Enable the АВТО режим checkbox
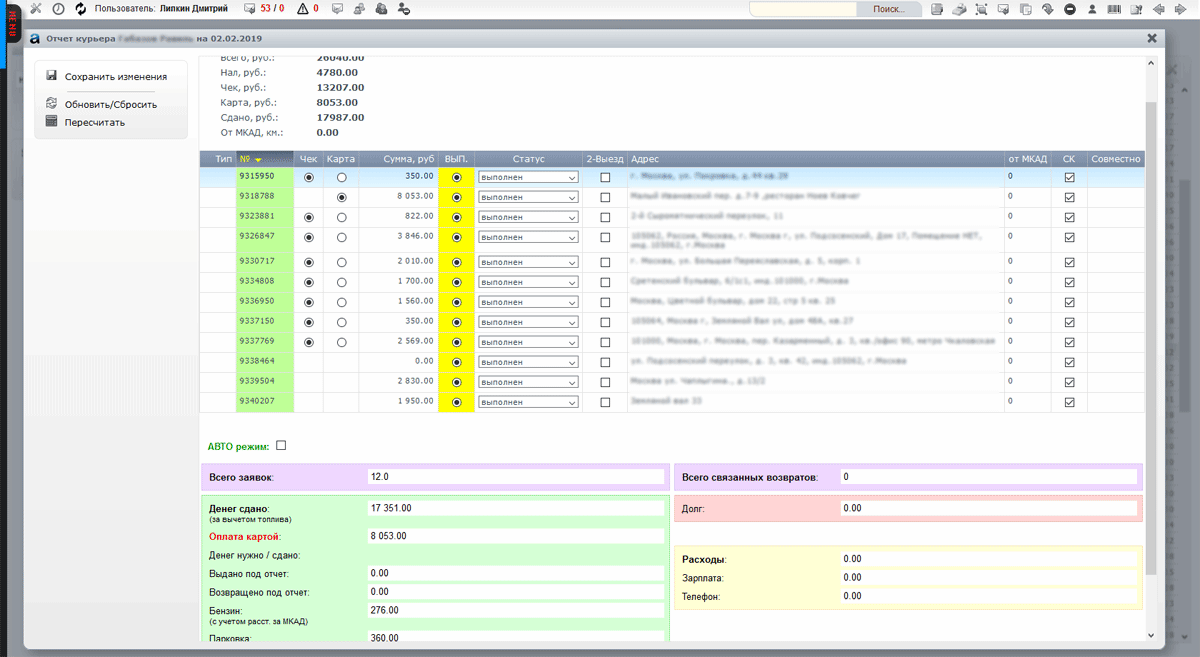Viewport: 1200px width, 657px height. [281, 446]
